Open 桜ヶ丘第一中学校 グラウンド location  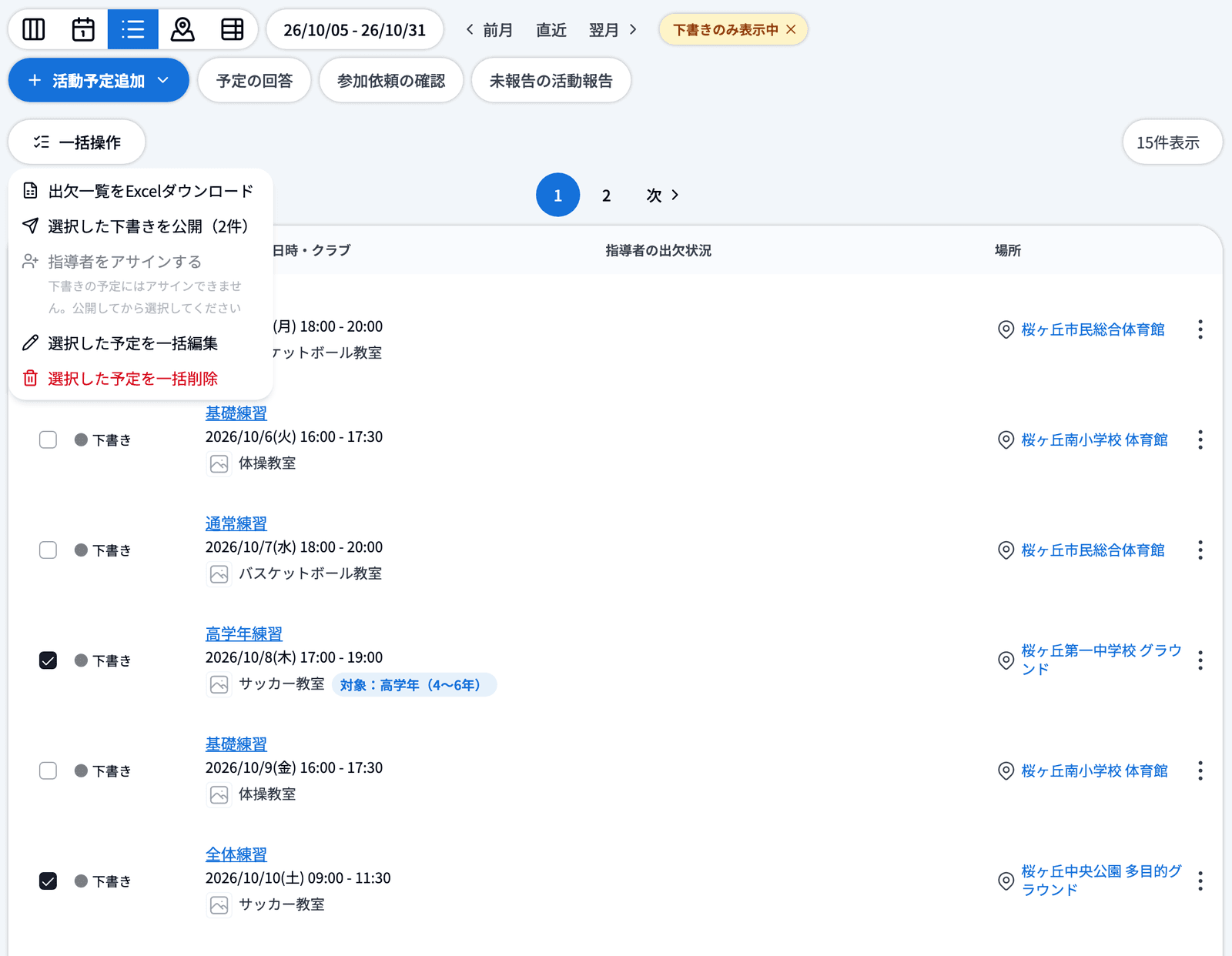(1101, 660)
